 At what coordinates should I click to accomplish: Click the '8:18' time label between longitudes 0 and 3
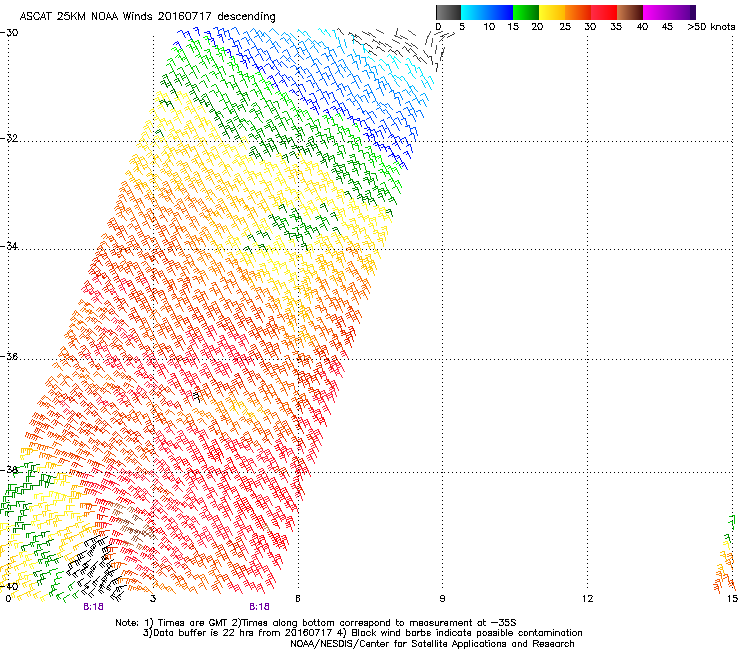tap(93, 607)
